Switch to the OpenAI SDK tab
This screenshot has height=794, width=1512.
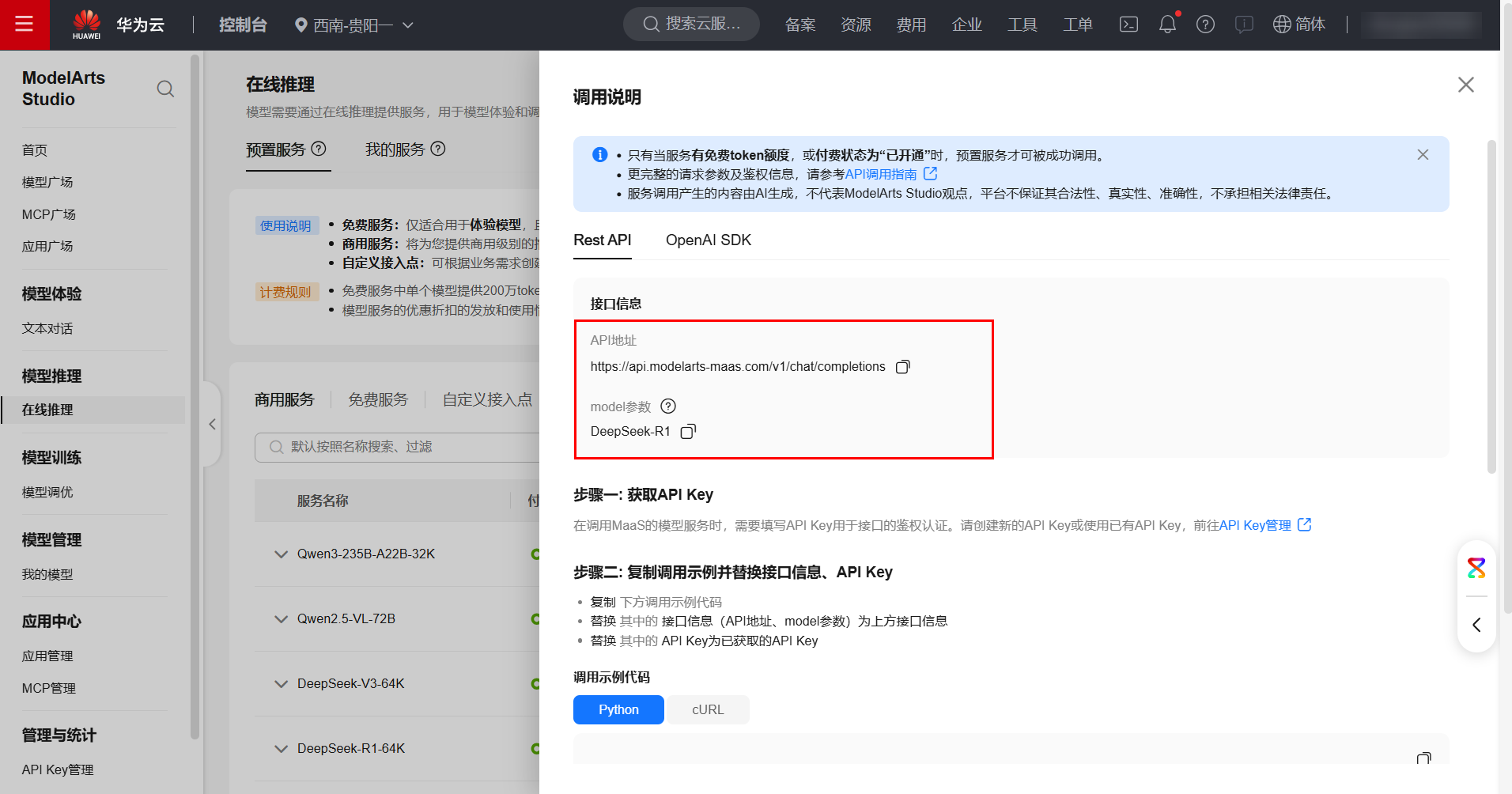[x=709, y=240]
